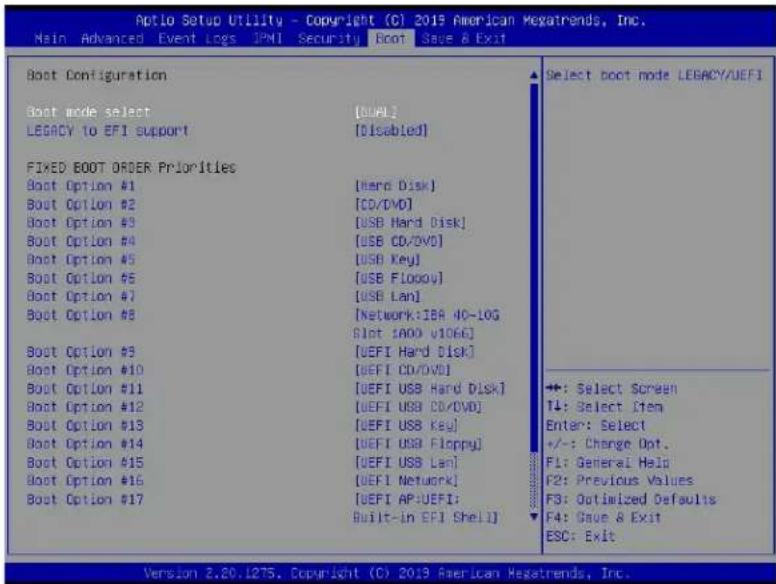The image size is (776, 584).
Task: Change the [UEFI USB Key] value
Action: click(x=406, y=426)
